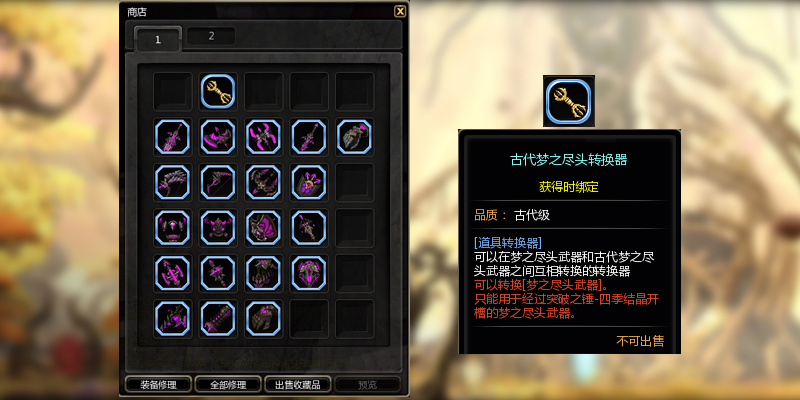Select the purple greatsword starting the second row
The image size is (800, 400).
click(172, 137)
